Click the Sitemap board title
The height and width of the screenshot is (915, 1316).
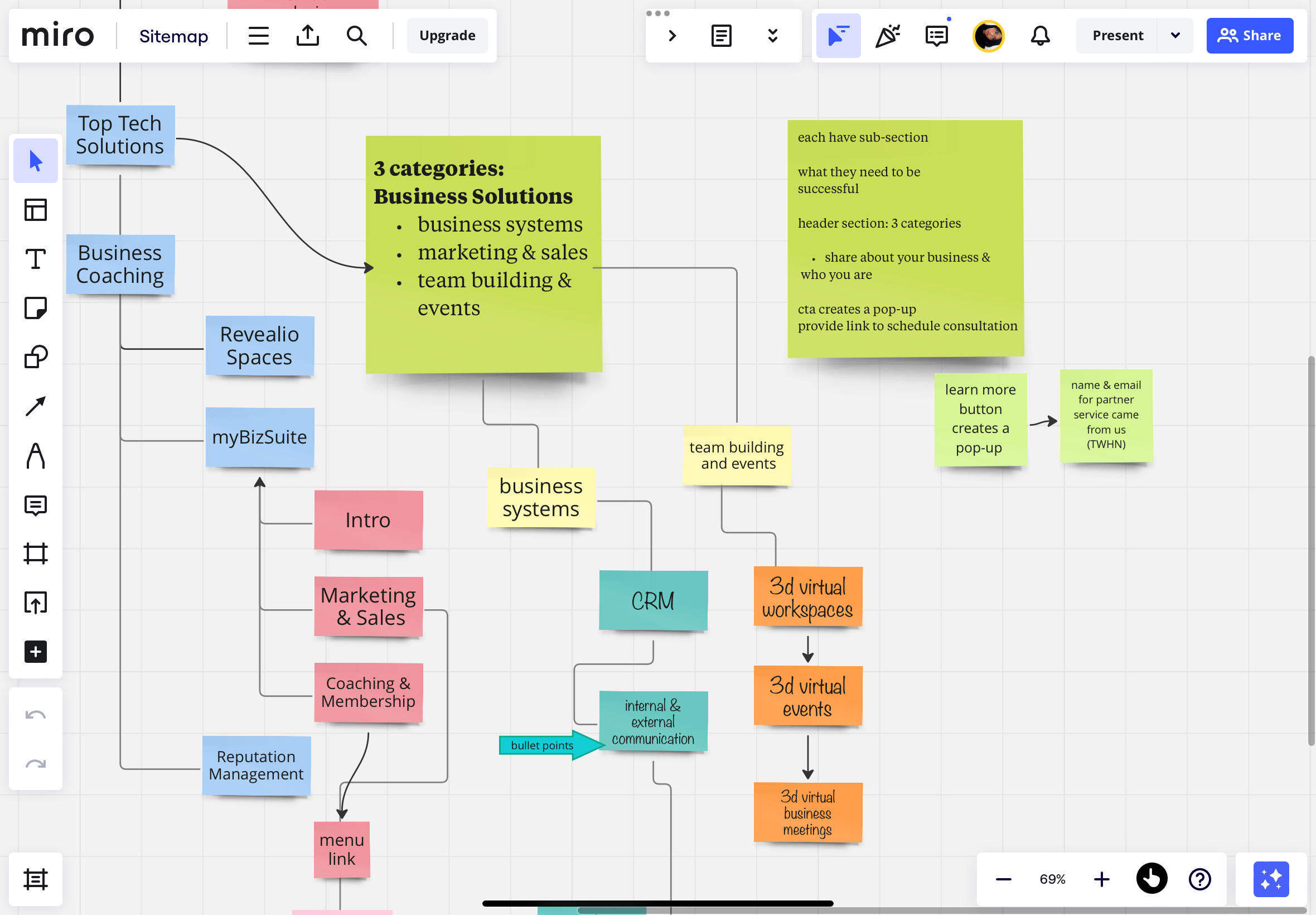(x=173, y=36)
